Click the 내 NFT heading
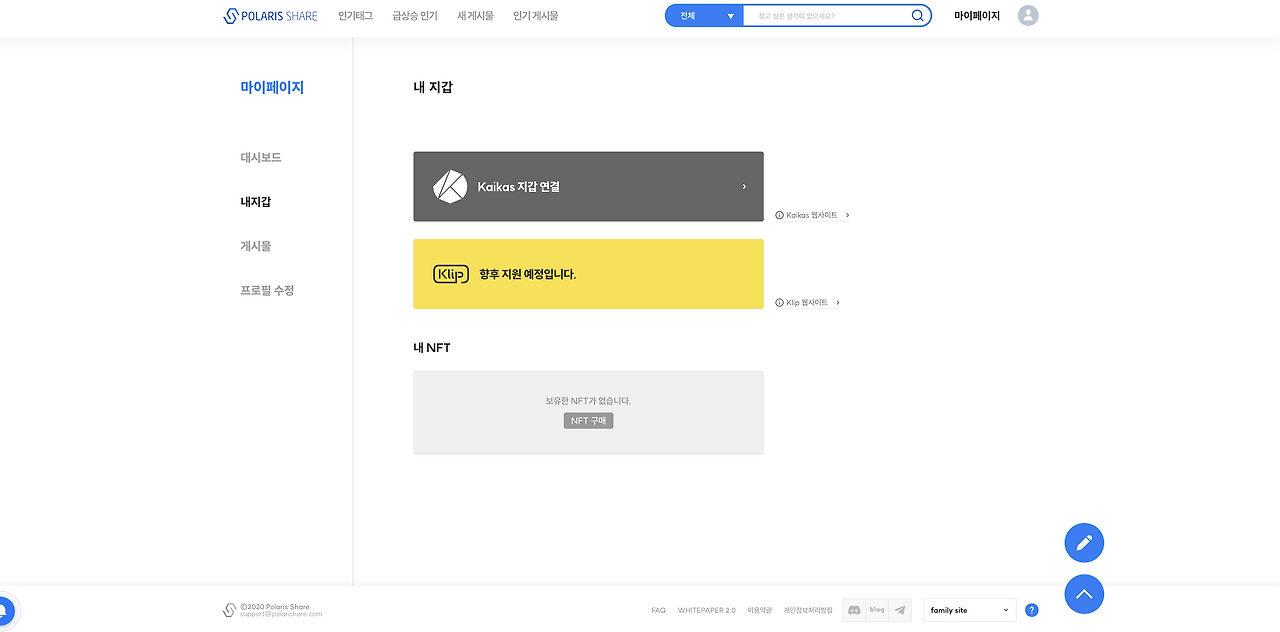Viewport: 1280px width, 632px height. (x=432, y=348)
